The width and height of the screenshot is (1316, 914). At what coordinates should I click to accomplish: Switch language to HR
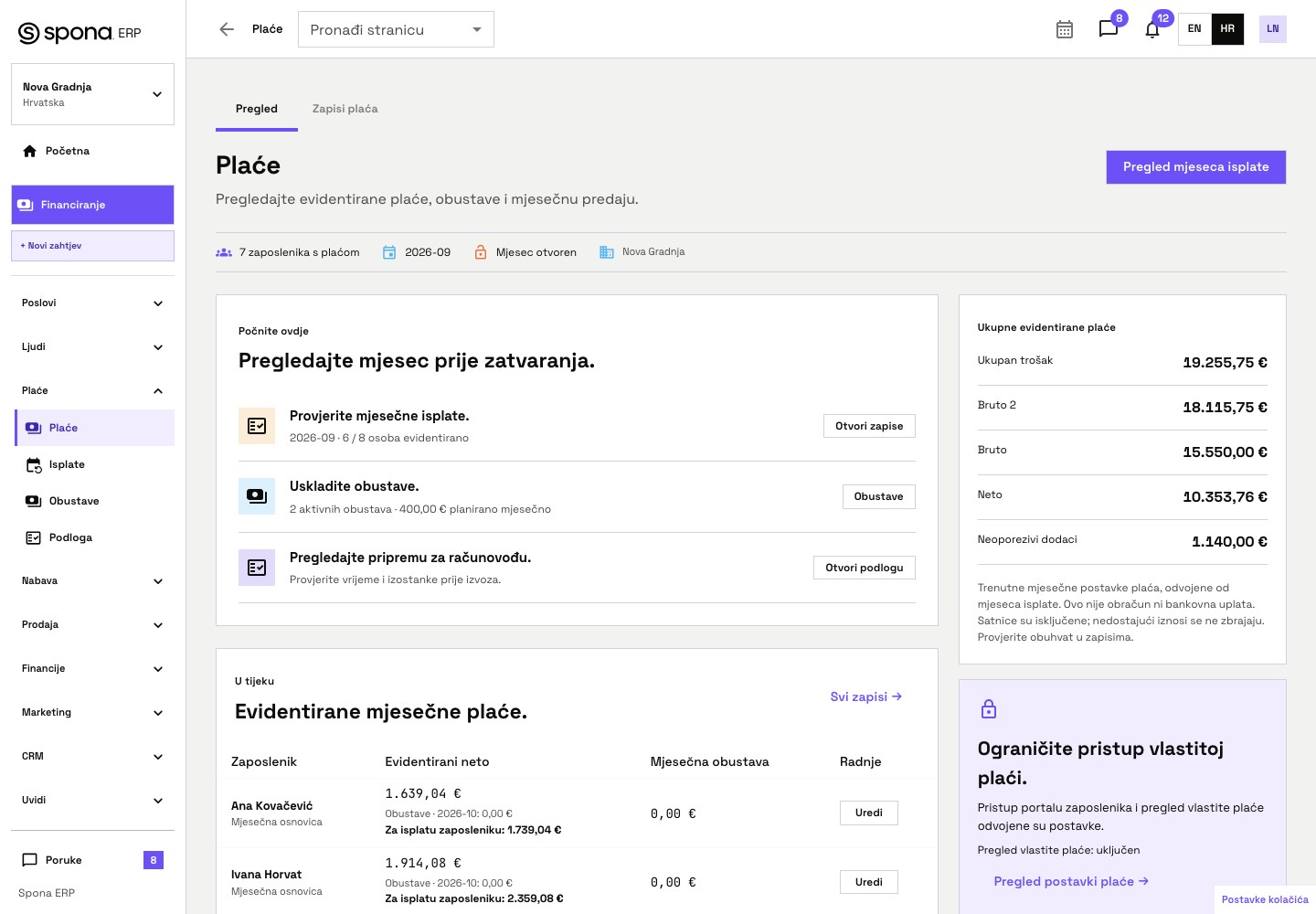point(1227,29)
